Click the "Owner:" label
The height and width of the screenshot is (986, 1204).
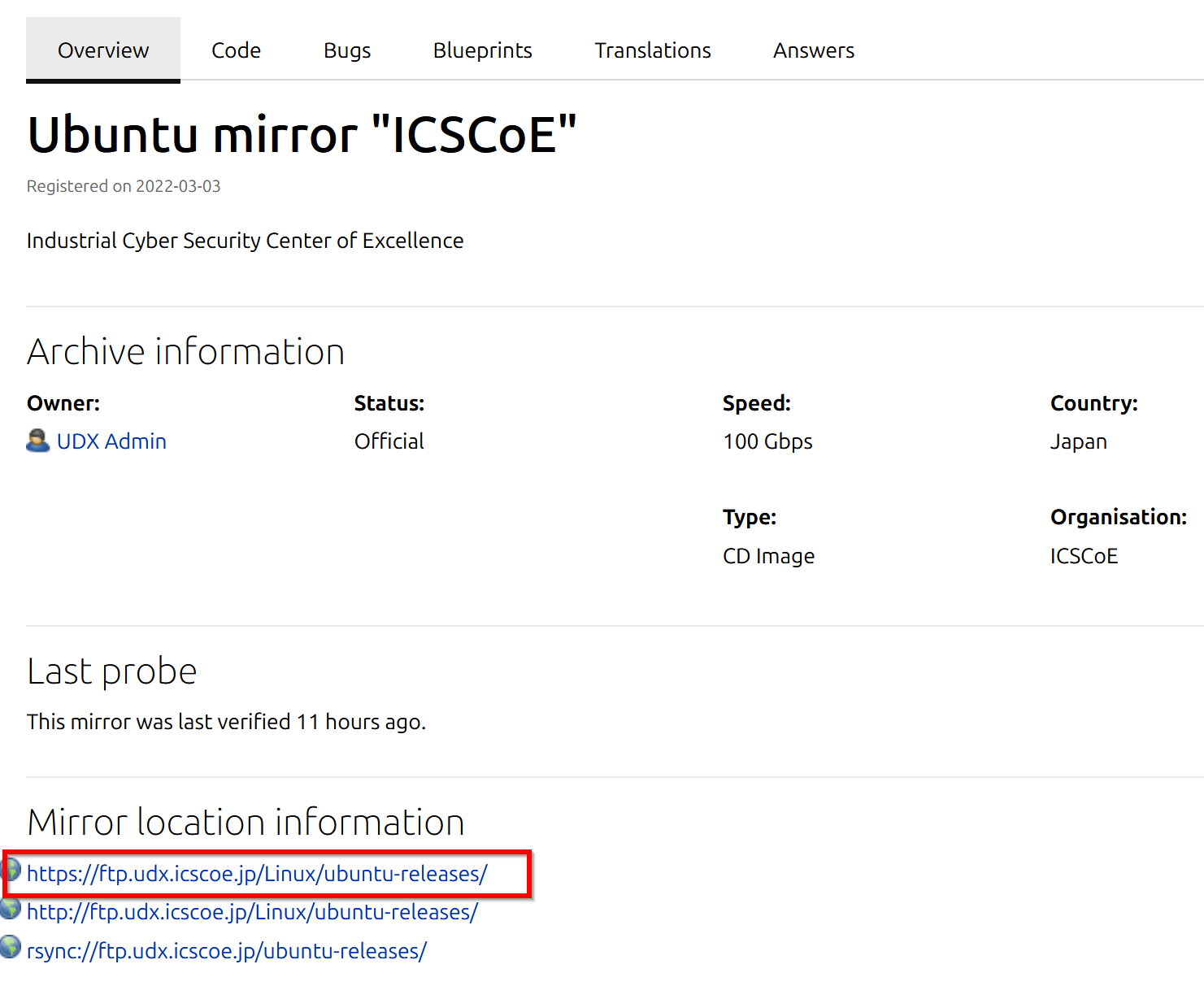(63, 403)
